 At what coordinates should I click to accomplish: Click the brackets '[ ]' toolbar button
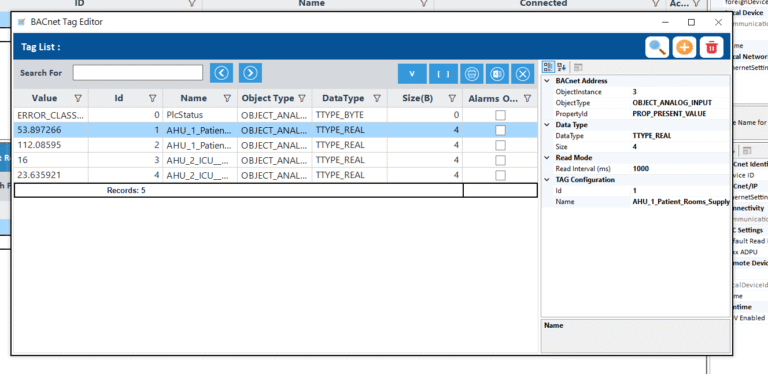point(443,74)
